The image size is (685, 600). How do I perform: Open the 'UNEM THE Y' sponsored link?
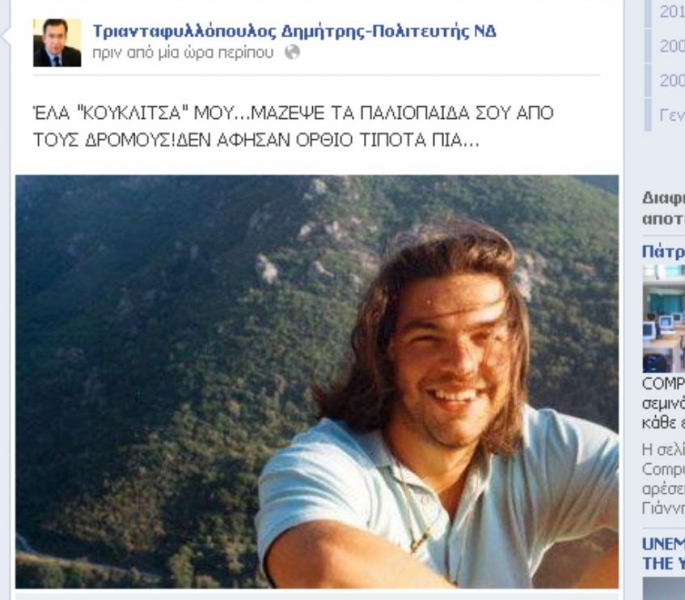pos(664,554)
